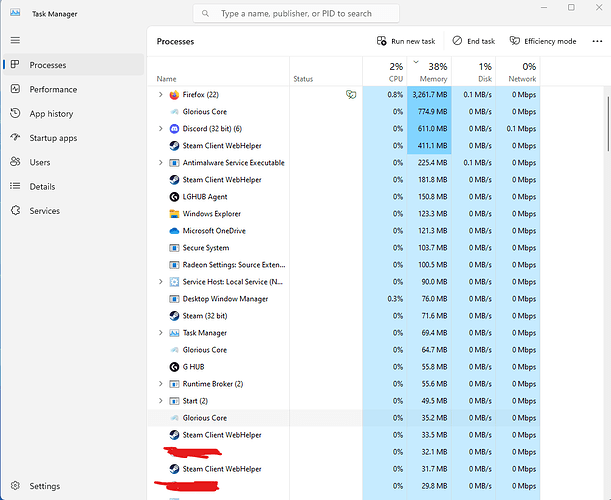611x500 pixels.
Task: Click the Desktop Window Manager icon
Action: pos(174,299)
